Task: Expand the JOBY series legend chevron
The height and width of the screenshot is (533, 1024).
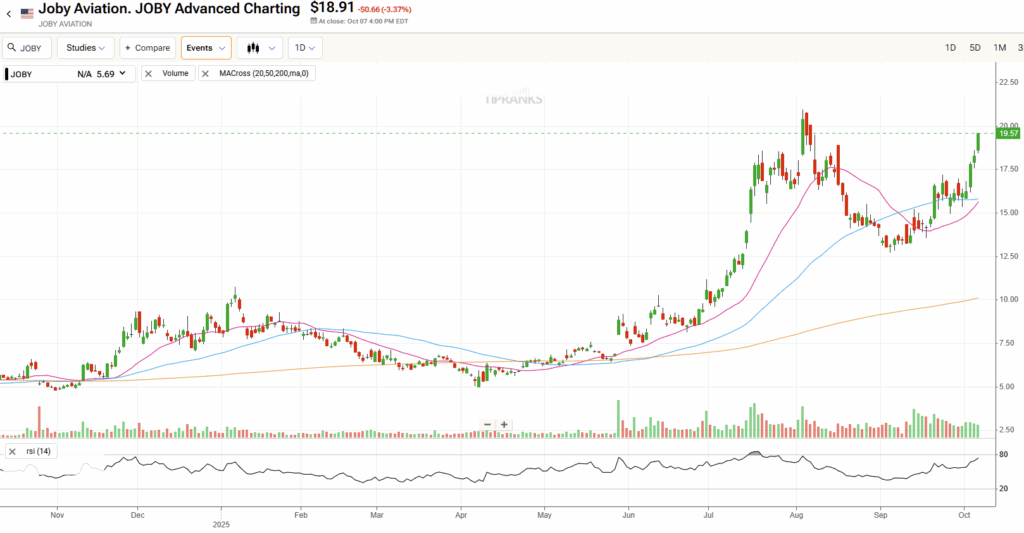Action: [123, 73]
